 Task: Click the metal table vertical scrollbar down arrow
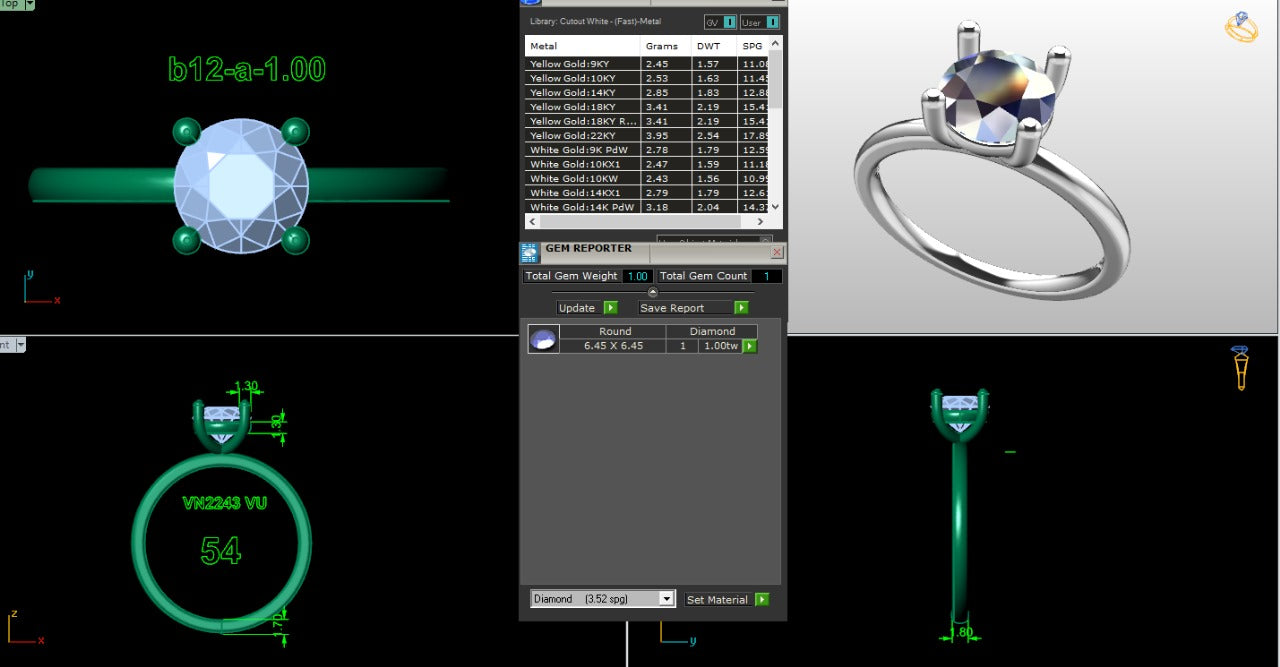776,206
